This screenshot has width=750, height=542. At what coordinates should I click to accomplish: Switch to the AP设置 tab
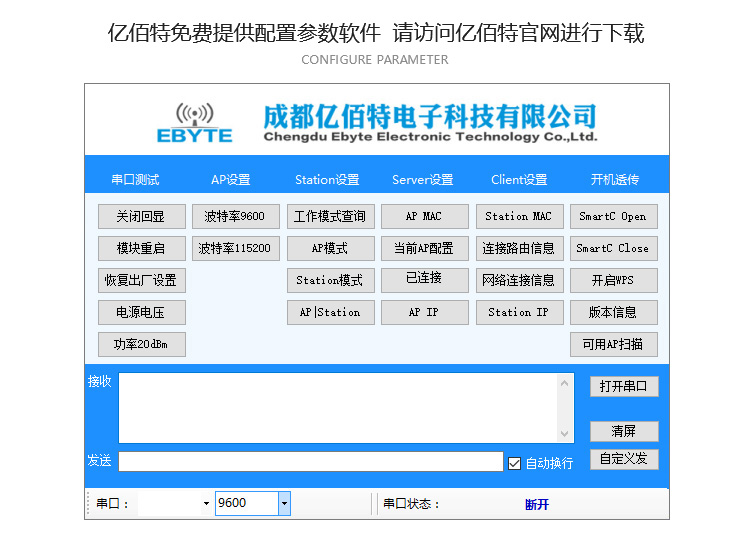click(x=231, y=180)
